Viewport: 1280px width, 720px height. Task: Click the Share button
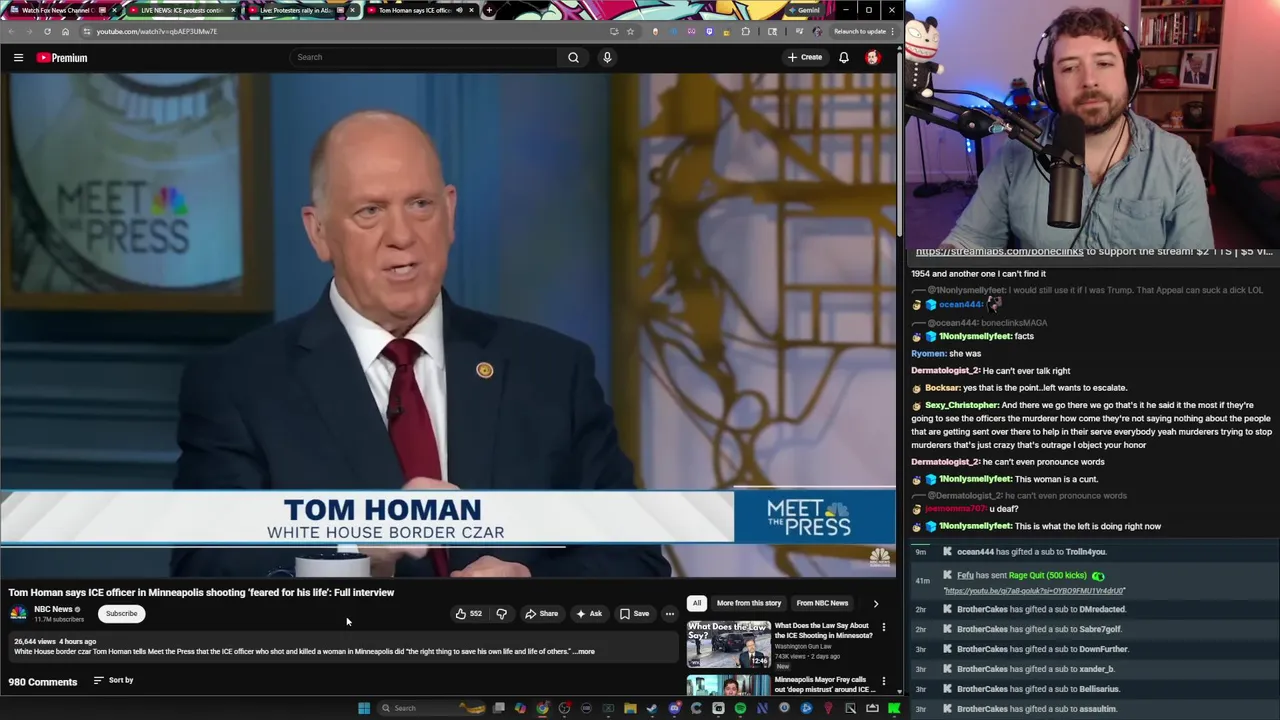point(542,614)
